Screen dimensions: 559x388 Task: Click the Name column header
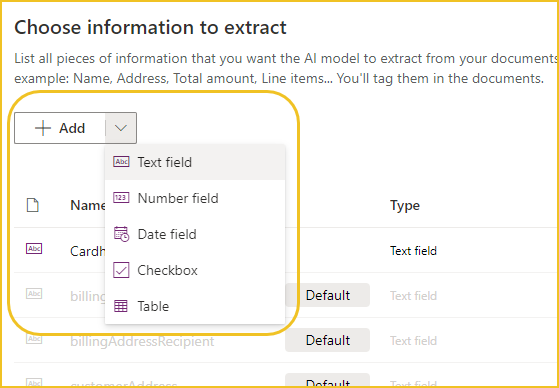[x=88, y=205]
